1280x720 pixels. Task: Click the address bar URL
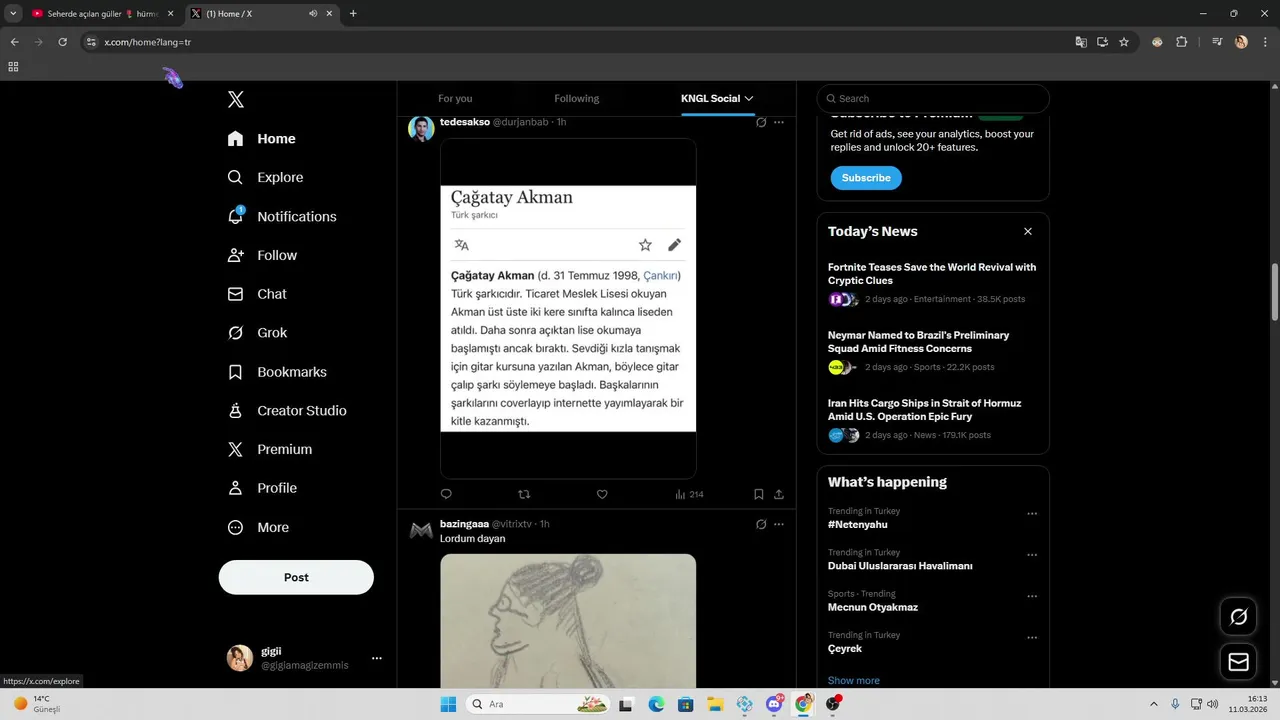pyautogui.click(x=148, y=42)
